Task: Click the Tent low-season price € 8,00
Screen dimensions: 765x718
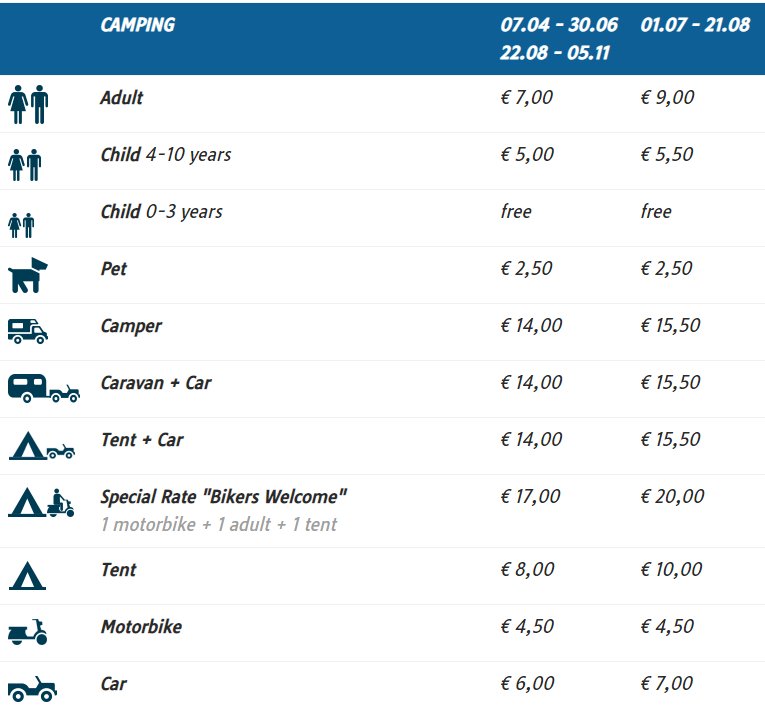Action: click(x=527, y=570)
